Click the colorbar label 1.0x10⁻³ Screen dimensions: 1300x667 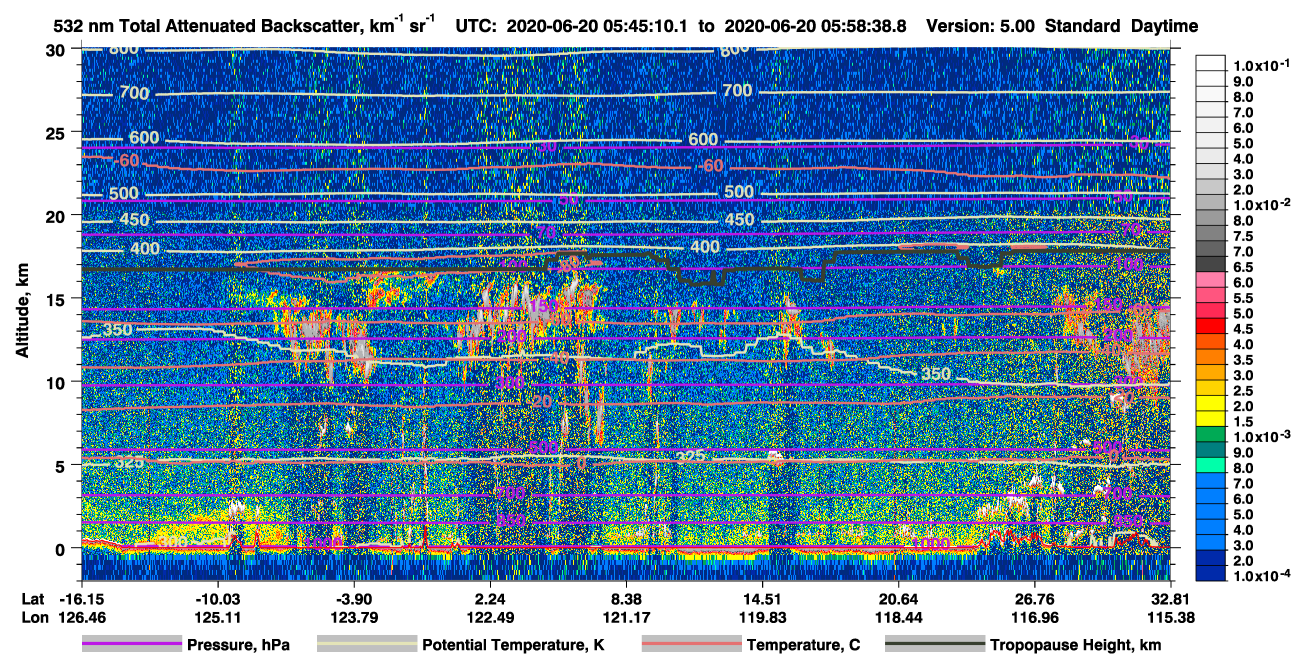tap(1264, 436)
